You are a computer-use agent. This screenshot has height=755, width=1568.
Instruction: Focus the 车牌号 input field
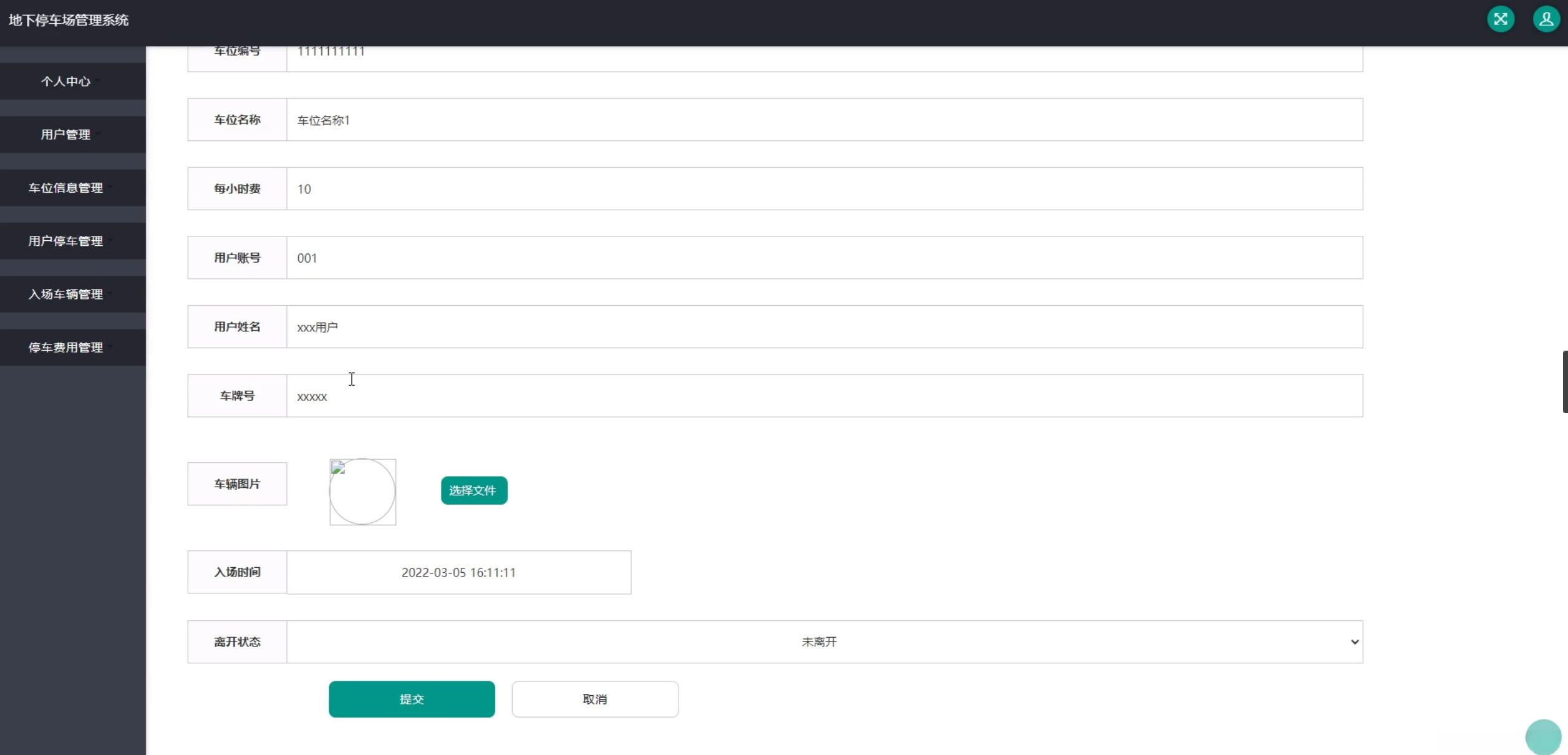824,396
